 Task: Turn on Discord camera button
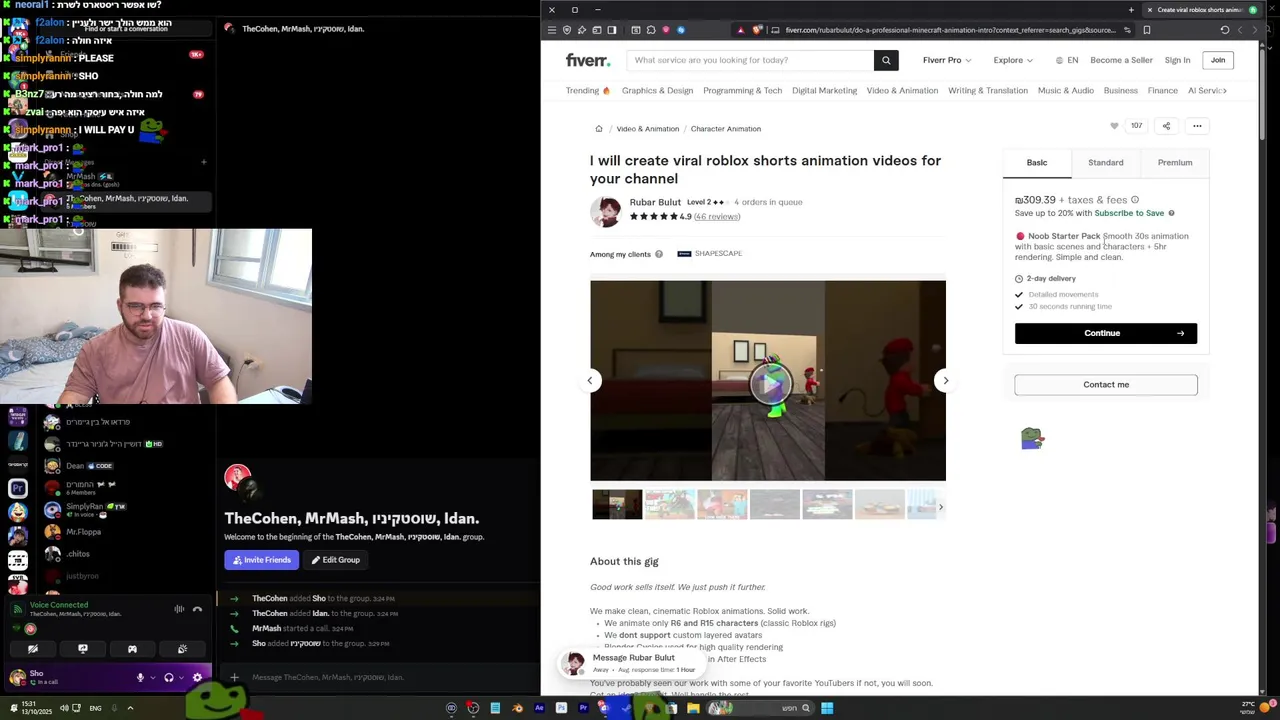33,649
